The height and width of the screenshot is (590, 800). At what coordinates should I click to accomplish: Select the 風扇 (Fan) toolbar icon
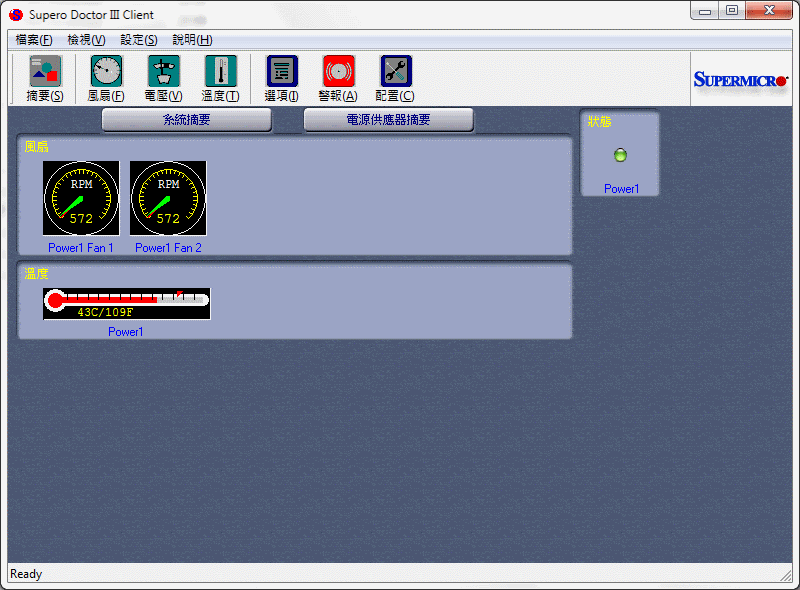(106, 72)
